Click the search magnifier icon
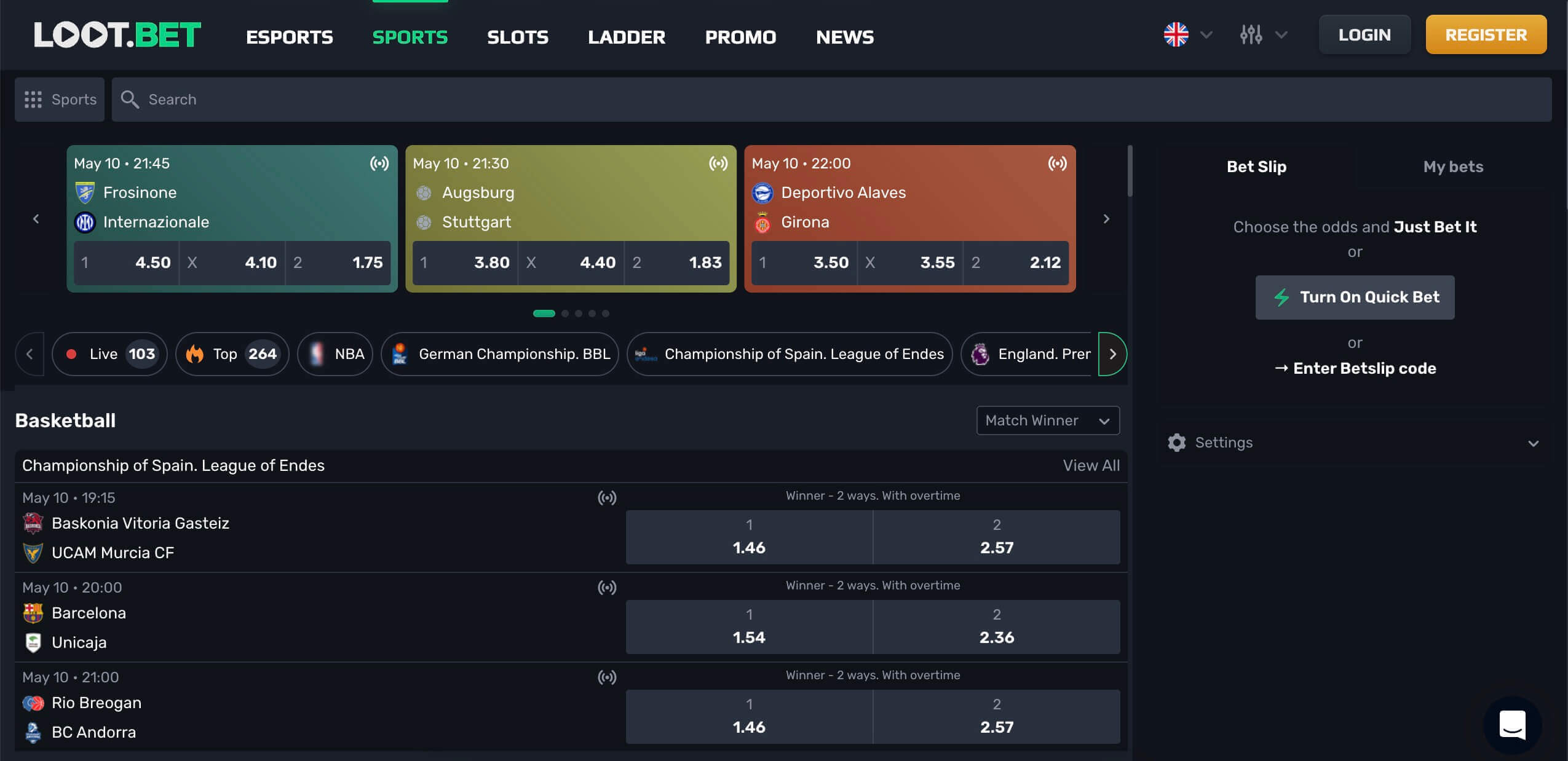The image size is (1568, 761). click(x=130, y=99)
